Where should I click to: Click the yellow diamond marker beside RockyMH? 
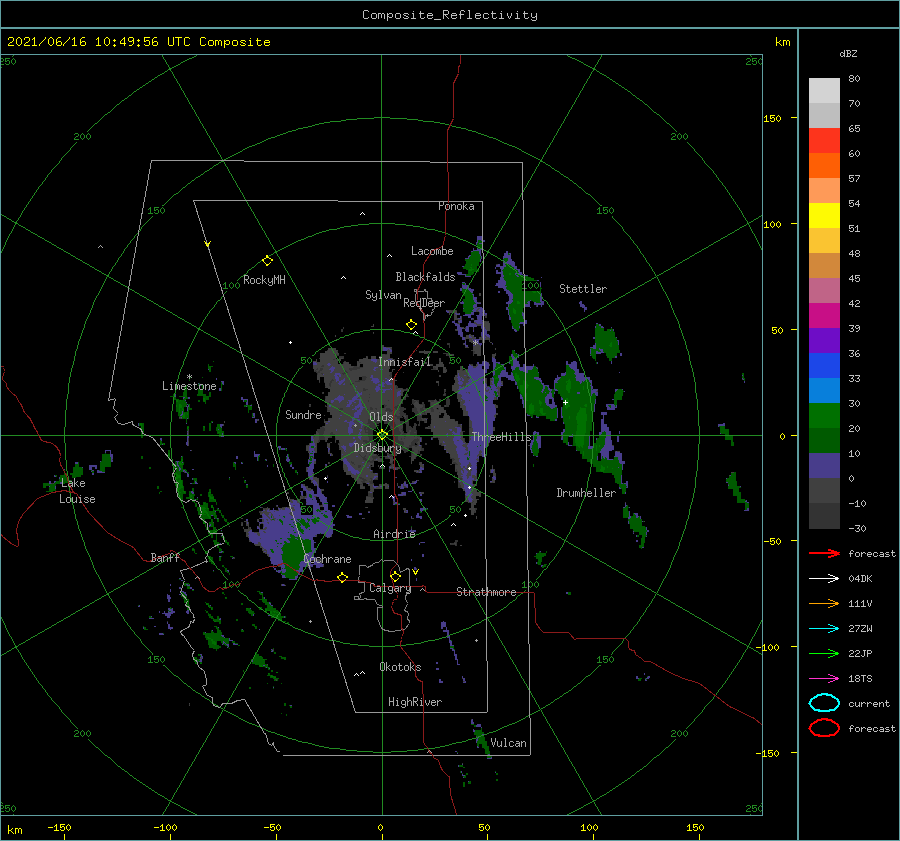point(267,261)
